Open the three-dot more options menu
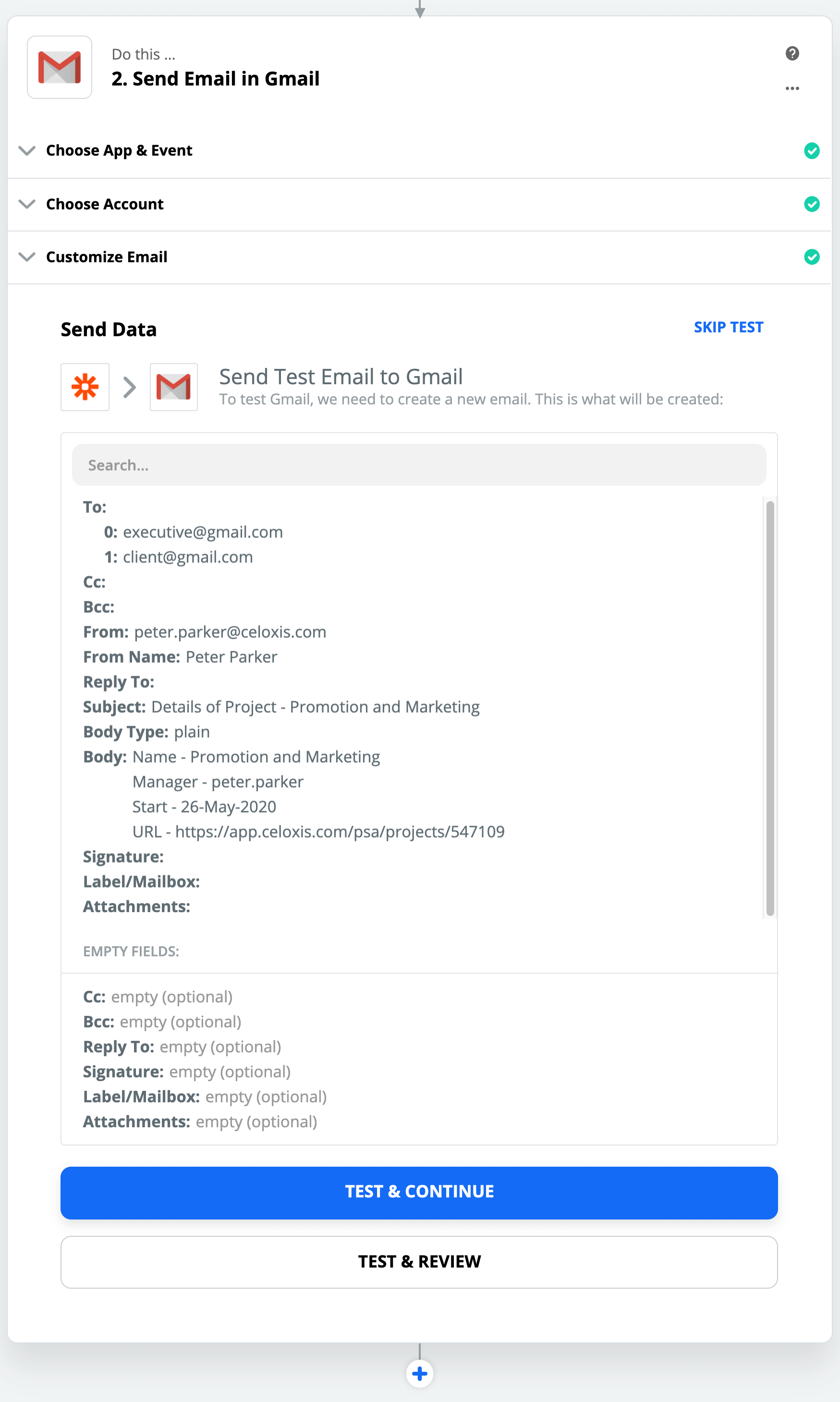 pyautogui.click(x=792, y=88)
